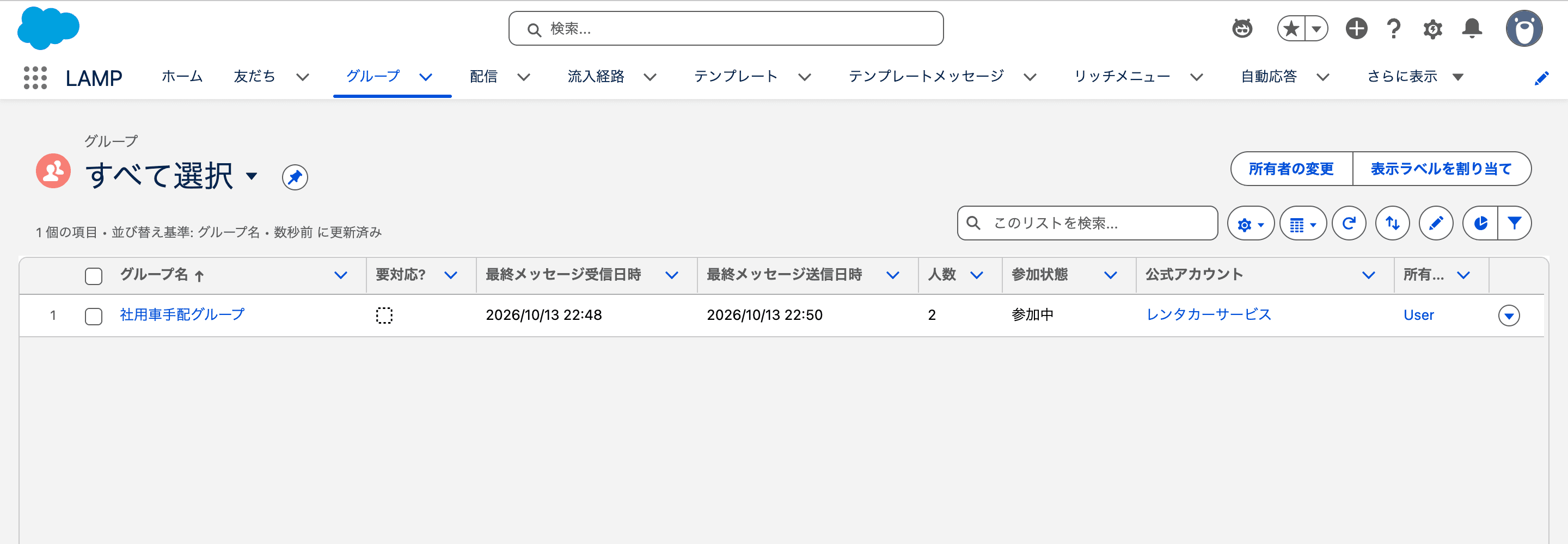This screenshot has width=1568, height=544.
Task: Click the magnifier icon in the global search
Action: point(534,29)
